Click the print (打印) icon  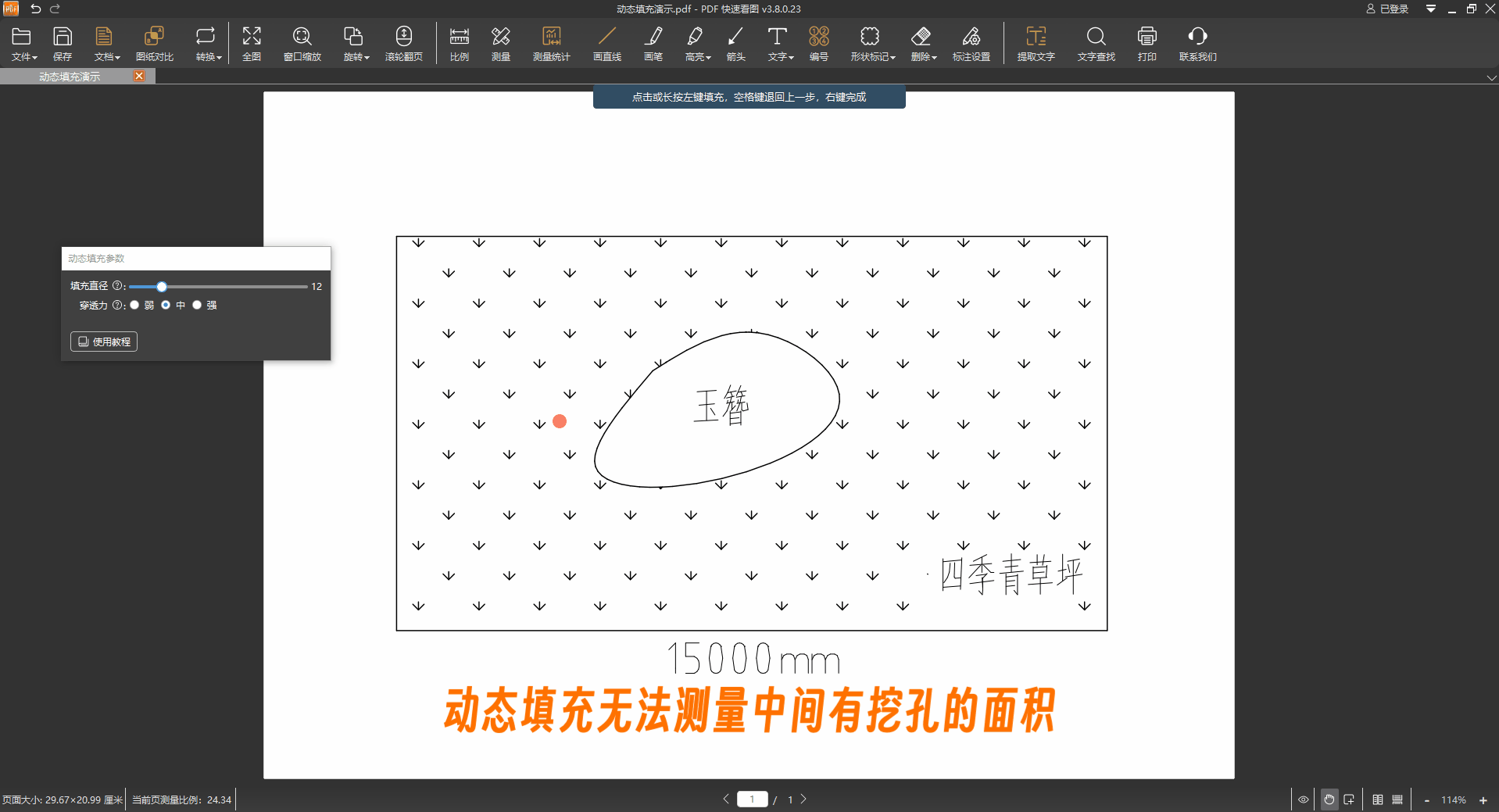[x=1147, y=44]
